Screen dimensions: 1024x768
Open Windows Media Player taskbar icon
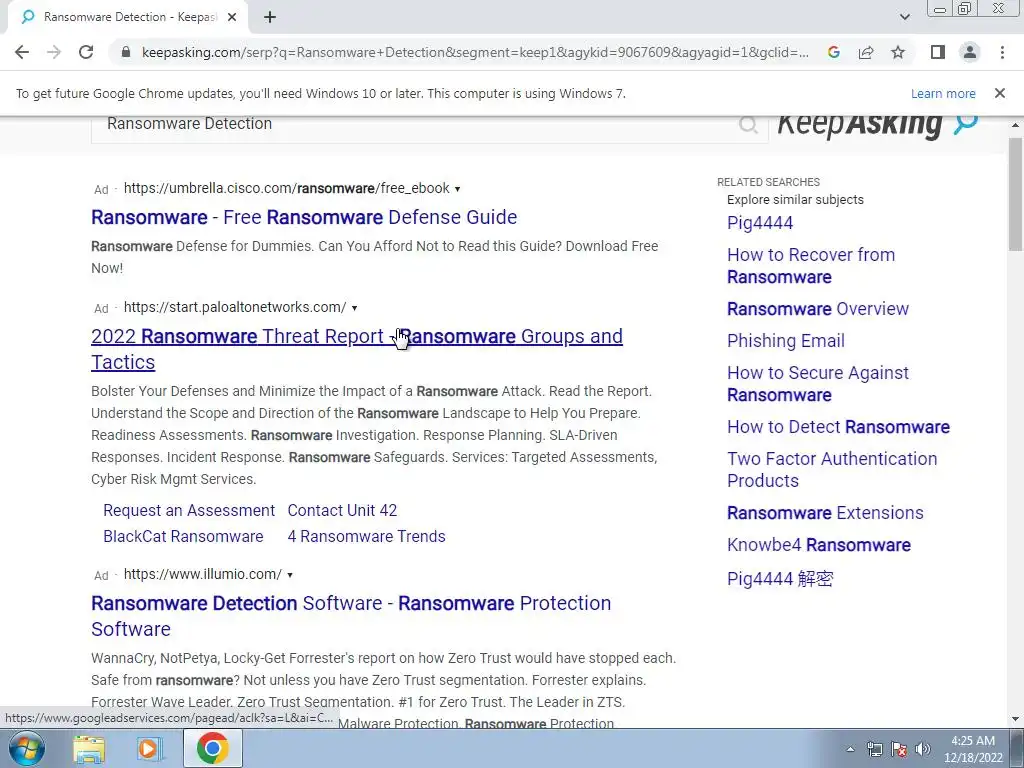(149, 748)
